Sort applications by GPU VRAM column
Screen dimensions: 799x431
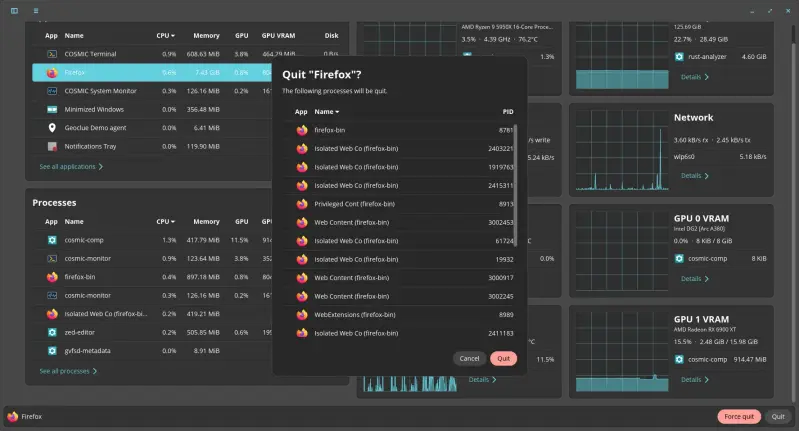pos(278,36)
